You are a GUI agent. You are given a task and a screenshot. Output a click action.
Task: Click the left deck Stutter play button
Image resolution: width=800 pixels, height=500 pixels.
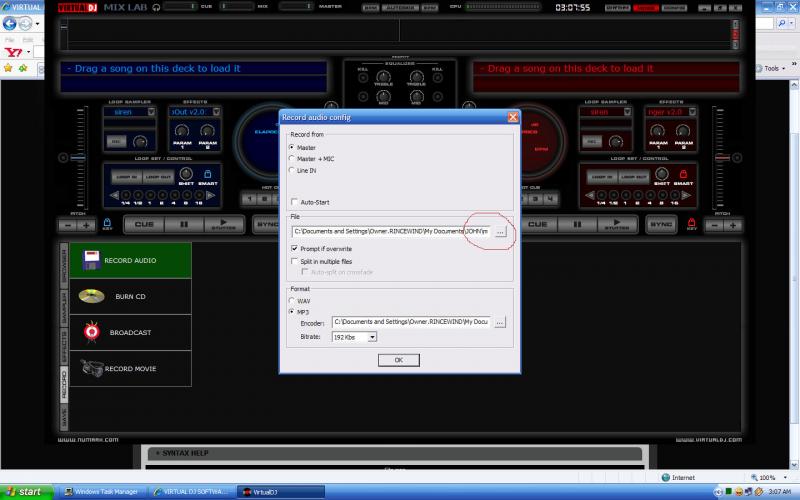223,224
